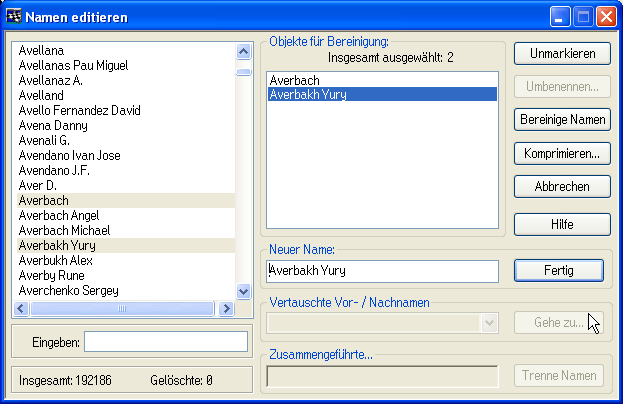Confirm with the Fertig button
The width and height of the screenshot is (623, 404).
click(559, 270)
